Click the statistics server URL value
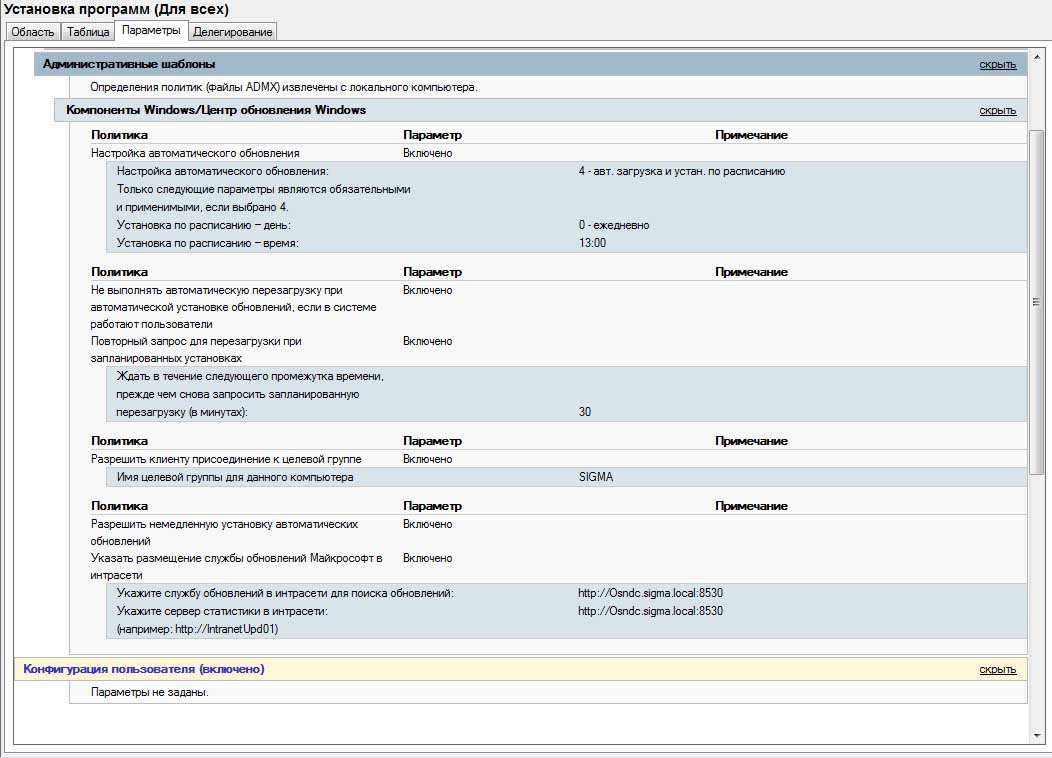The width and height of the screenshot is (1052, 758). coord(650,611)
